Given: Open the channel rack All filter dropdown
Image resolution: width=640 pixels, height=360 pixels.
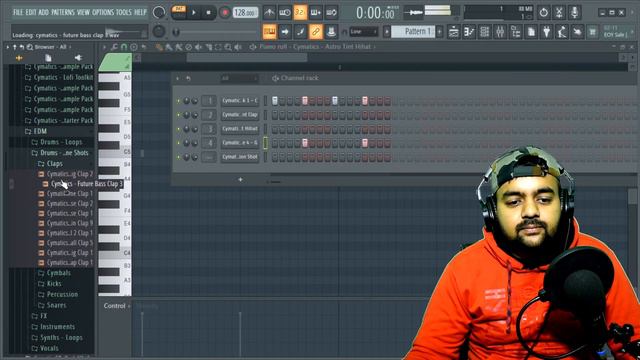Looking at the screenshot, I should click(x=239, y=78).
